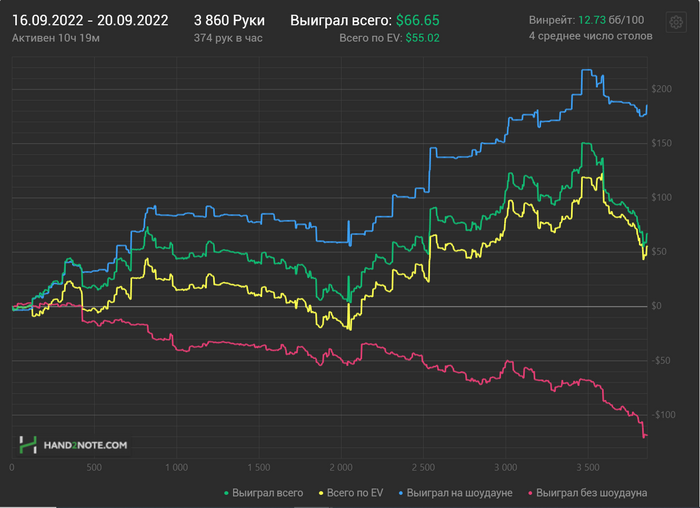700x508 pixels.
Task: Click the $200 y-axis label
Action: click(661, 89)
